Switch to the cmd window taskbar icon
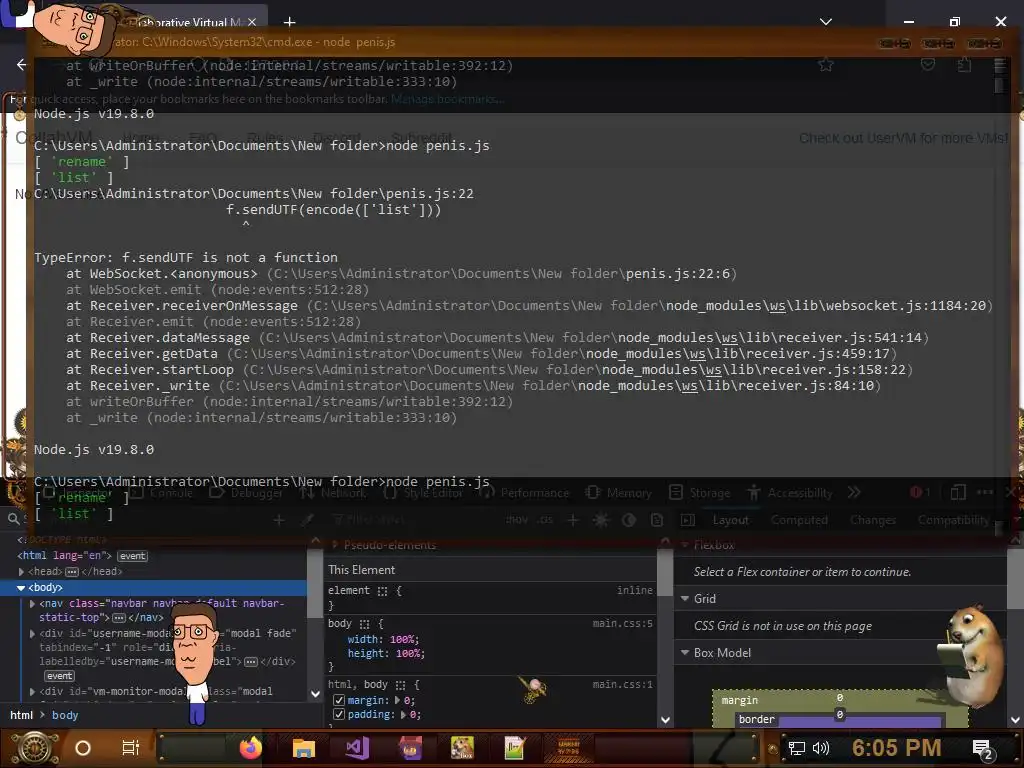The image size is (1024, 768). click(x=569, y=748)
